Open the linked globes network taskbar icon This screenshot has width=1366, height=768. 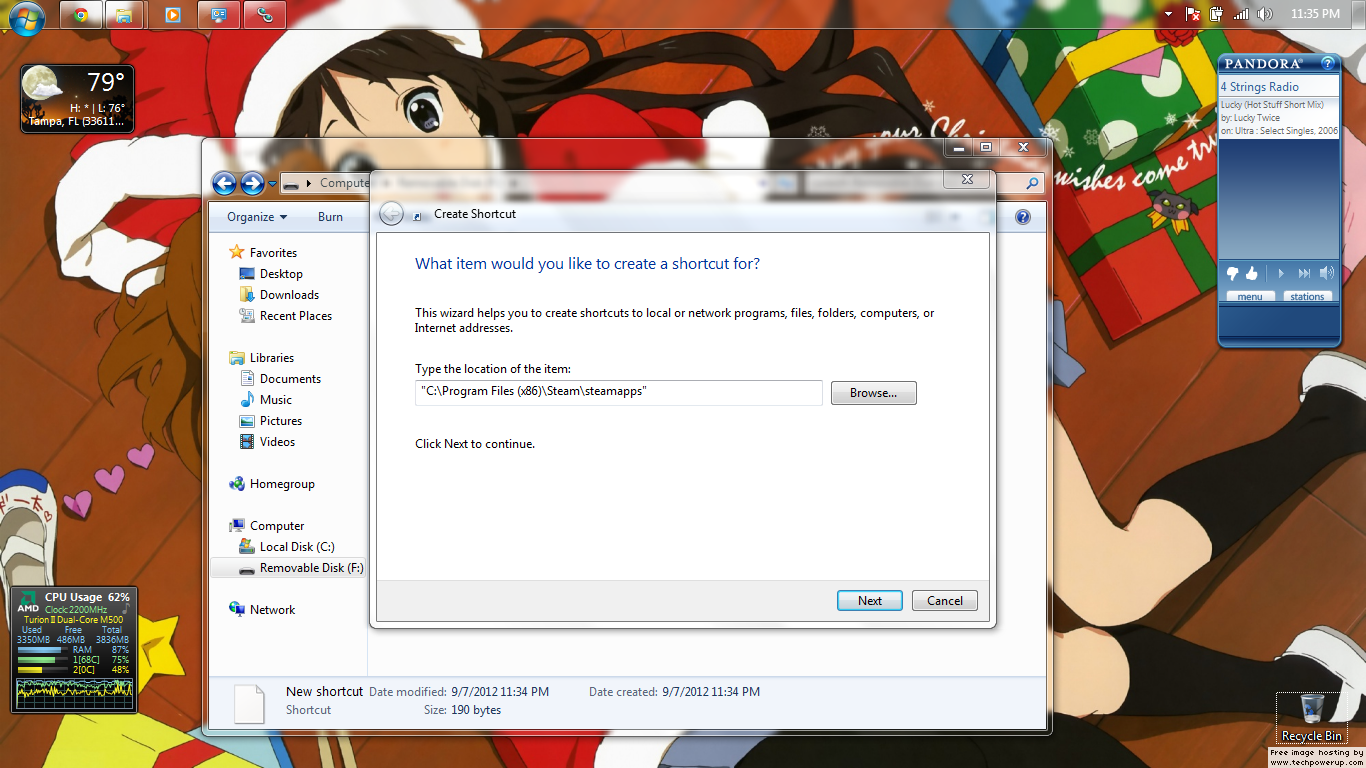(x=265, y=15)
